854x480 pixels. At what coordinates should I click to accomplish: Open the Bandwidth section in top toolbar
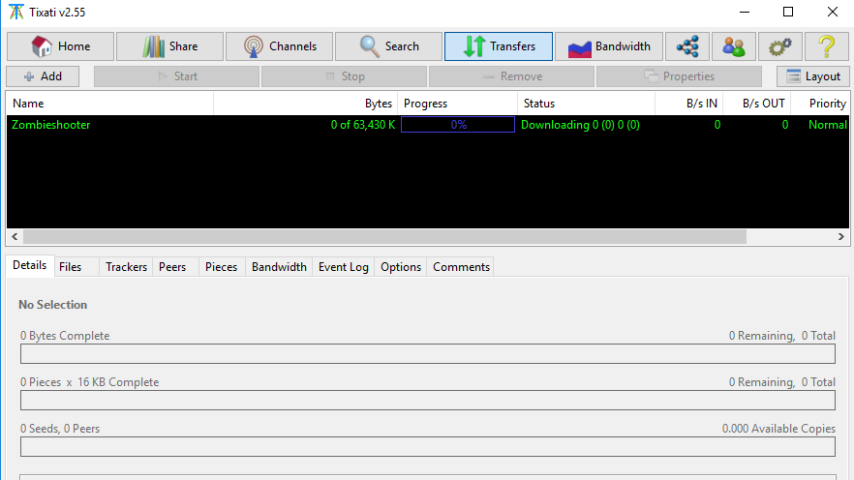(609, 46)
